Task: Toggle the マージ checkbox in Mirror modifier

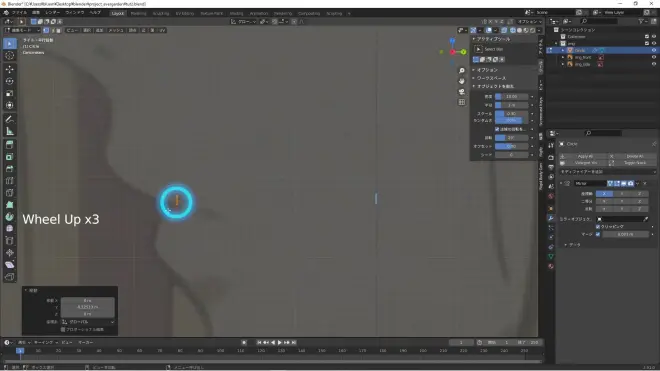Action: tap(598, 234)
